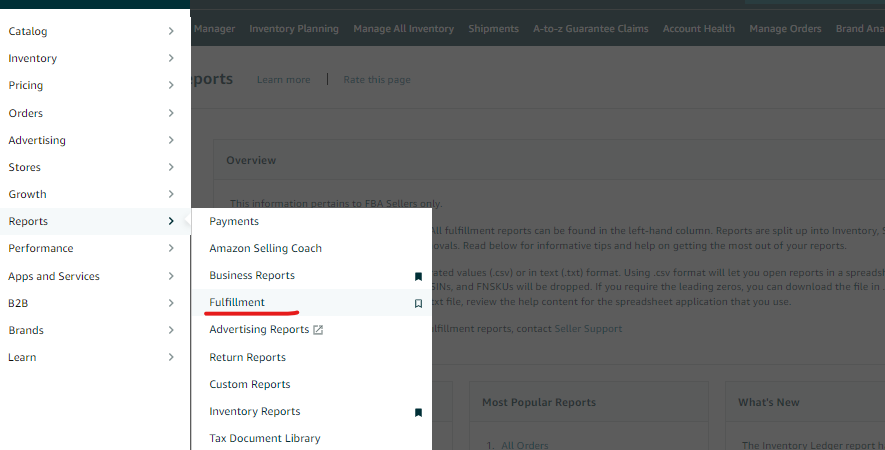Image resolution: width=885 pixels, height=450 pixels.
Task: Select the Reports menu item
Action: pyautogui.click(x=95, y=221)
